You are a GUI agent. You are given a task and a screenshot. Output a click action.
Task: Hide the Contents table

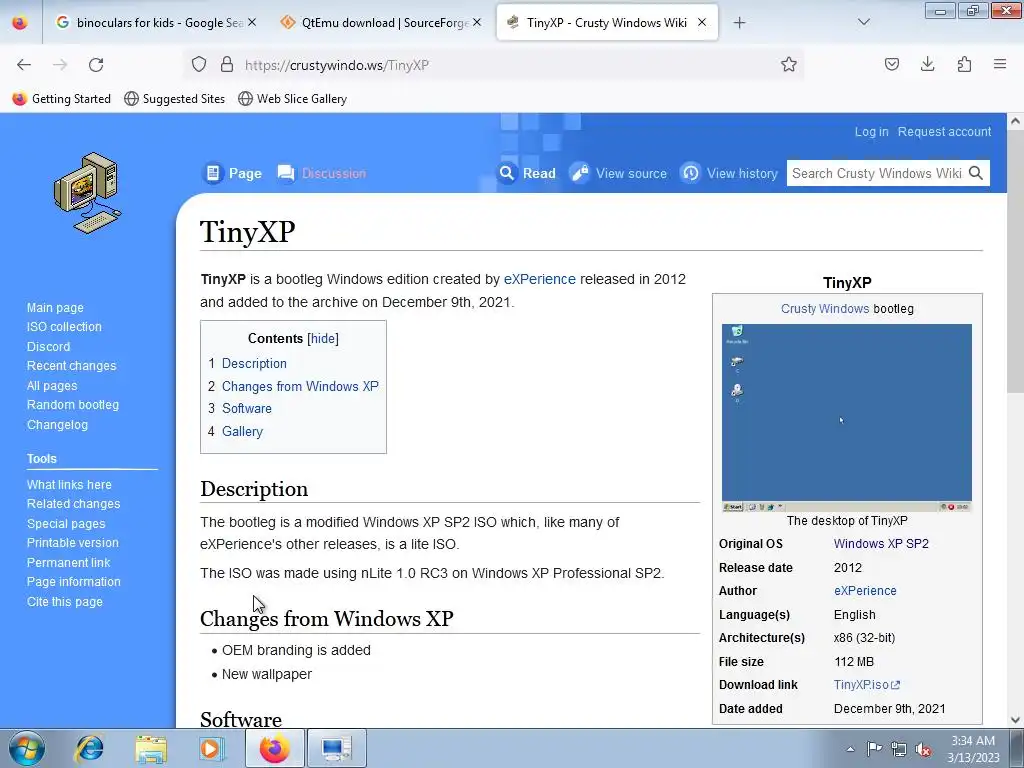tap(323, 338)
